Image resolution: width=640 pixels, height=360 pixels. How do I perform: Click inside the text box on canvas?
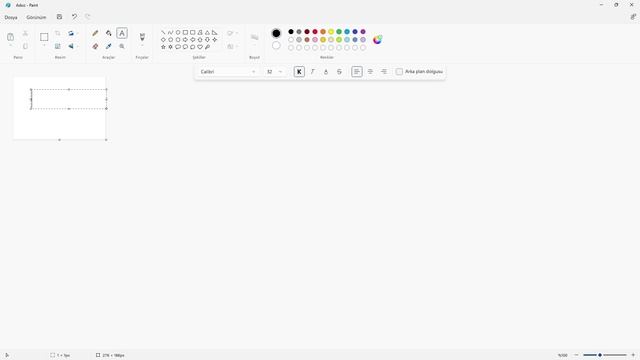coord(69,99)
